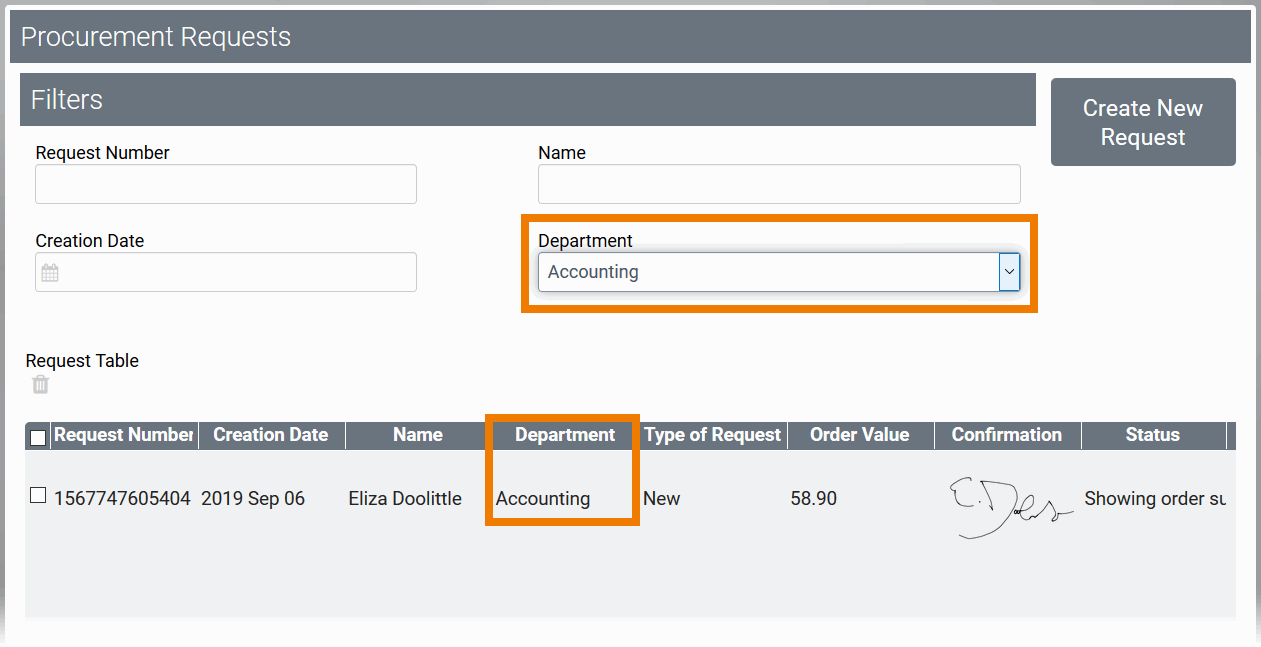Screen dimensions: 1261x647
Task: Click the Confirmation column header
Action: click(x=1007, y=435)
